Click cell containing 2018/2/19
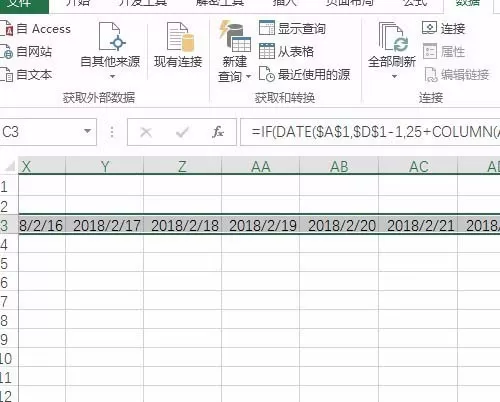500x402 pixels. 260,225
